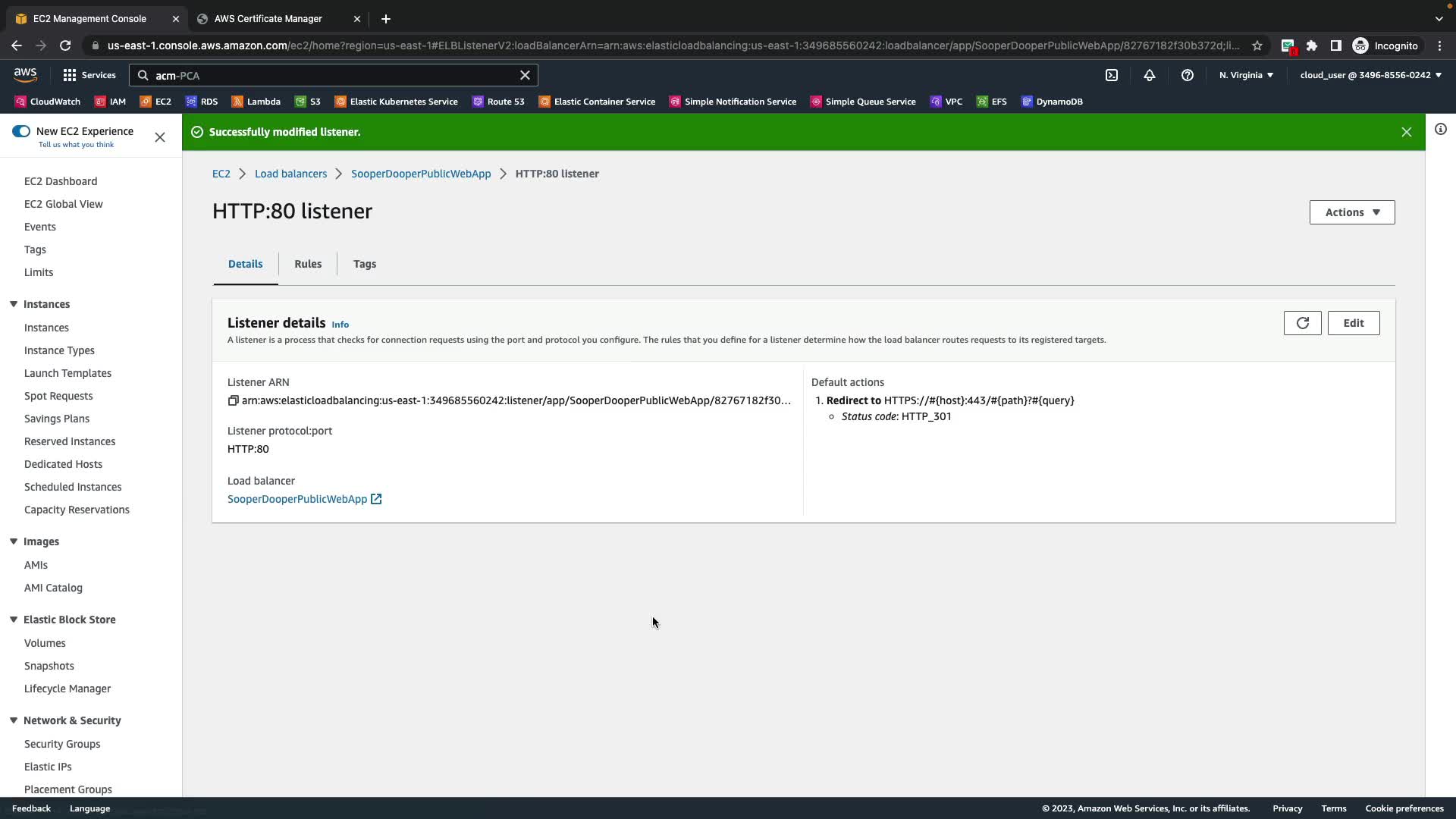Switch to the Rules tab

pos(308,264)
